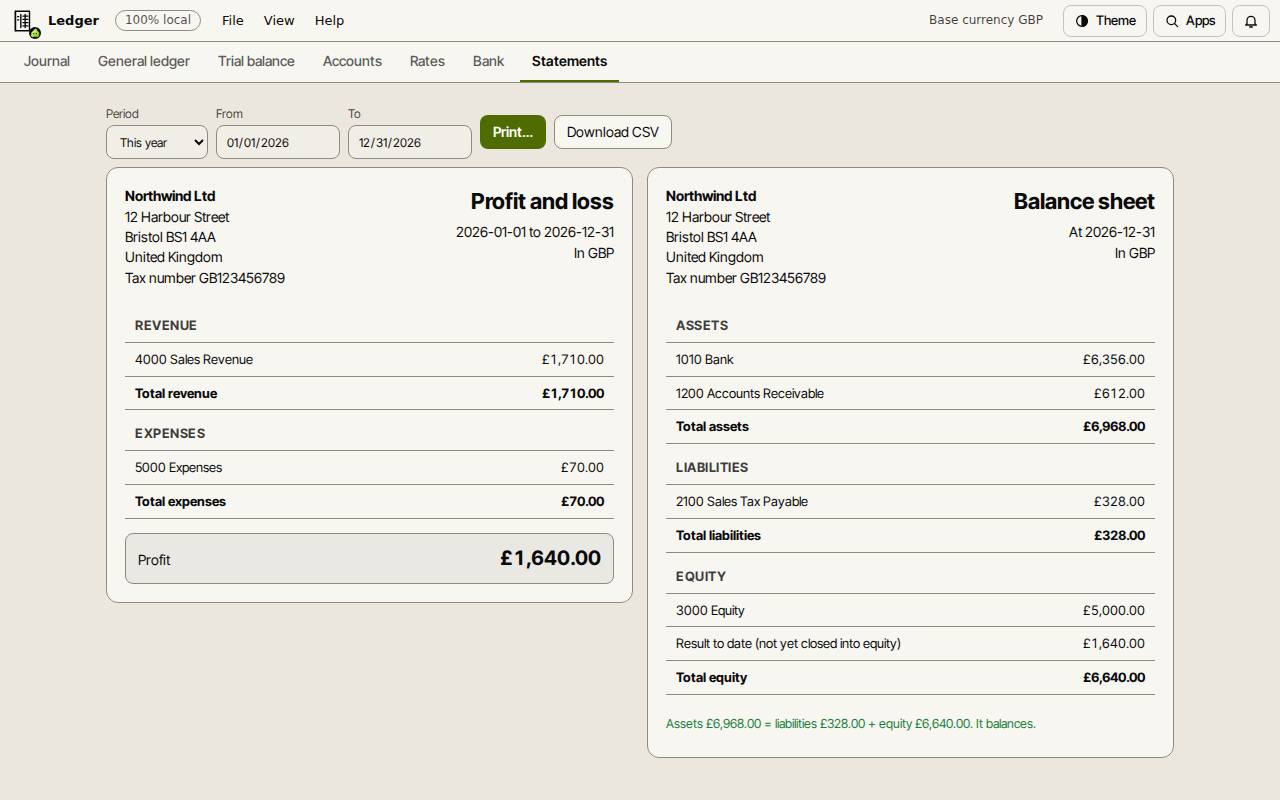Click the 100% local badge
The image size is (1280, 800).
tap(158, 20)
